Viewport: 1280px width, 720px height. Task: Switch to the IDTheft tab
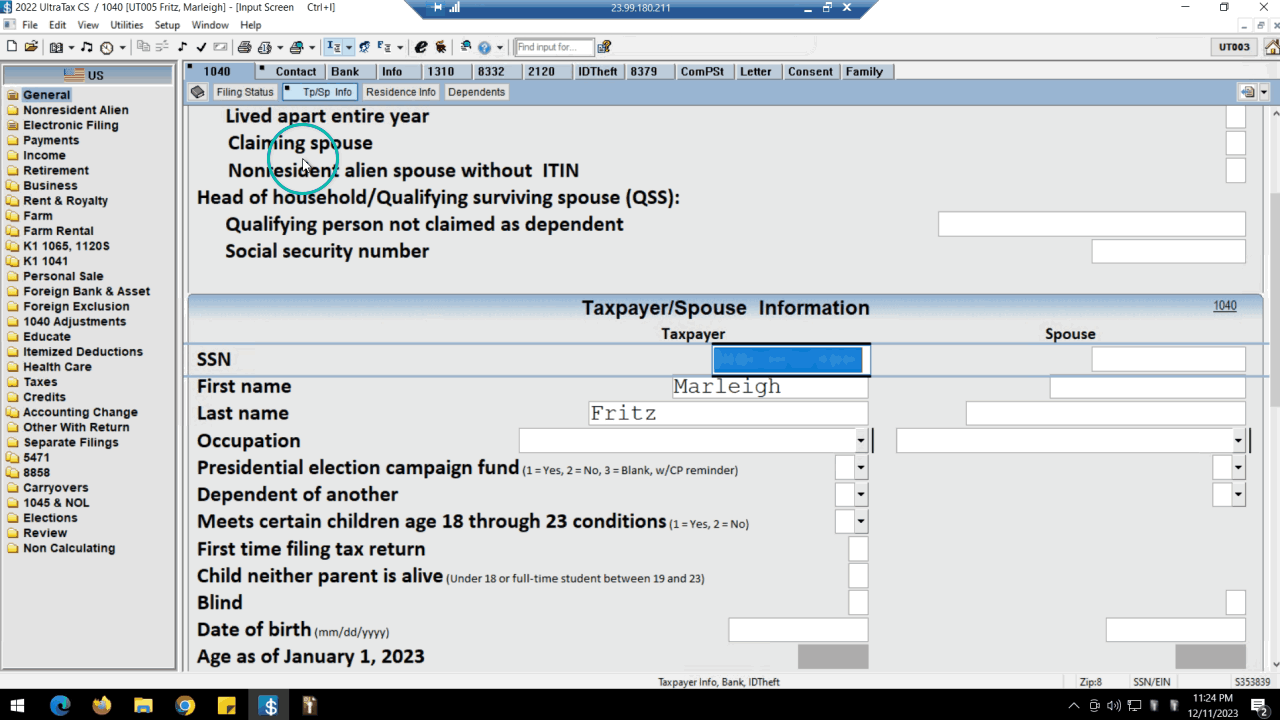pos(598,71)
